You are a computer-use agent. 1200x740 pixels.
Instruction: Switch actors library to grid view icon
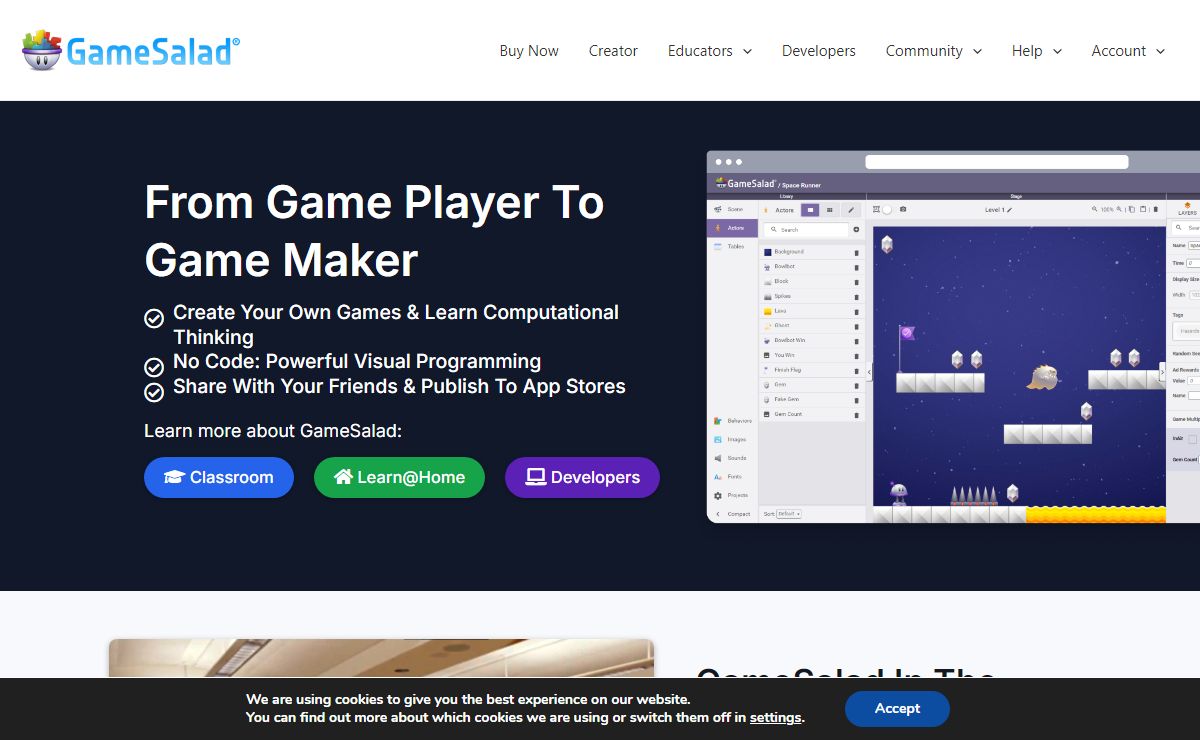(829, 210)
